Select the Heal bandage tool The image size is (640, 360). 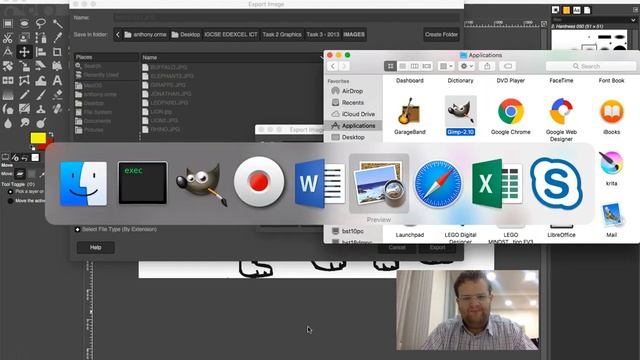[57, 109]
